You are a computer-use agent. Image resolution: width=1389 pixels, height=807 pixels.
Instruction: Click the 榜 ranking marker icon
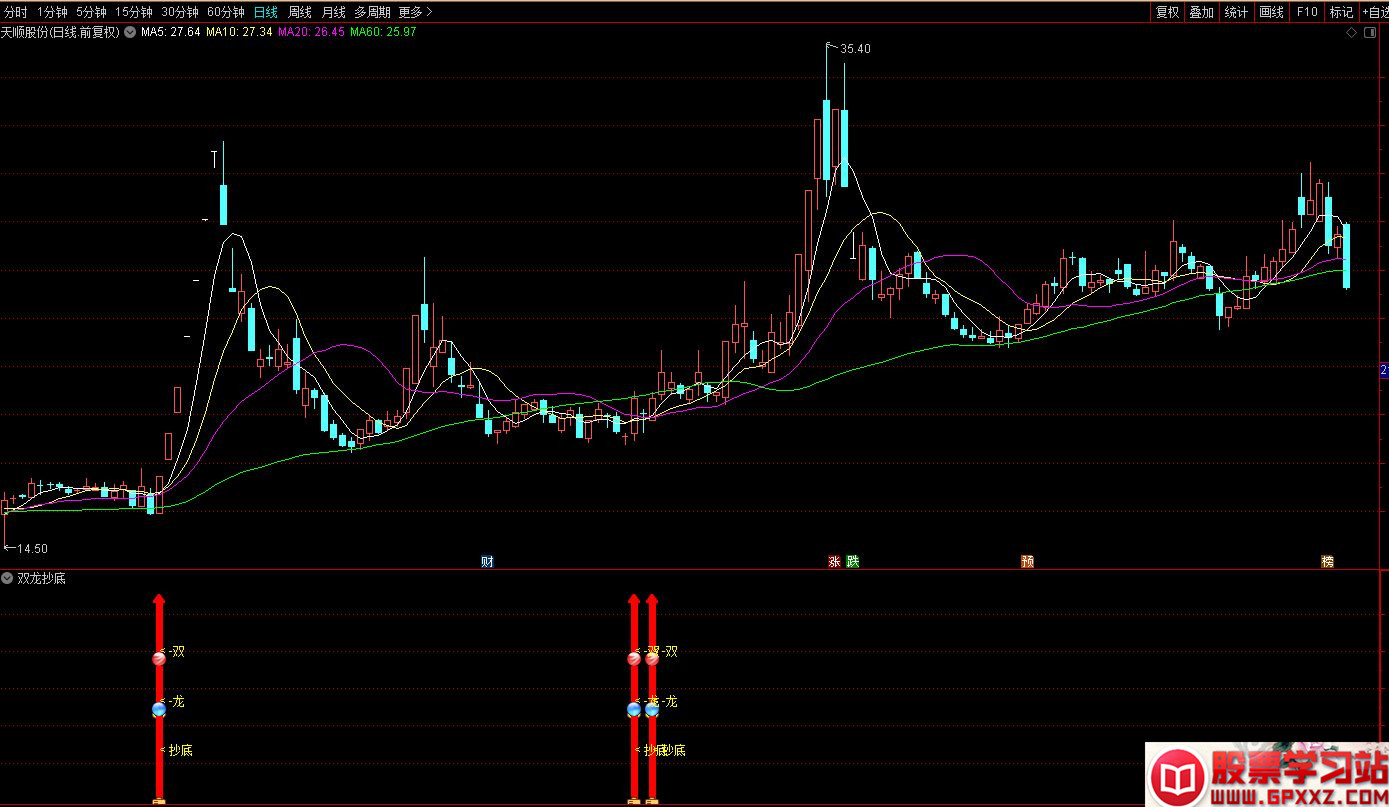click(1327, 561)
